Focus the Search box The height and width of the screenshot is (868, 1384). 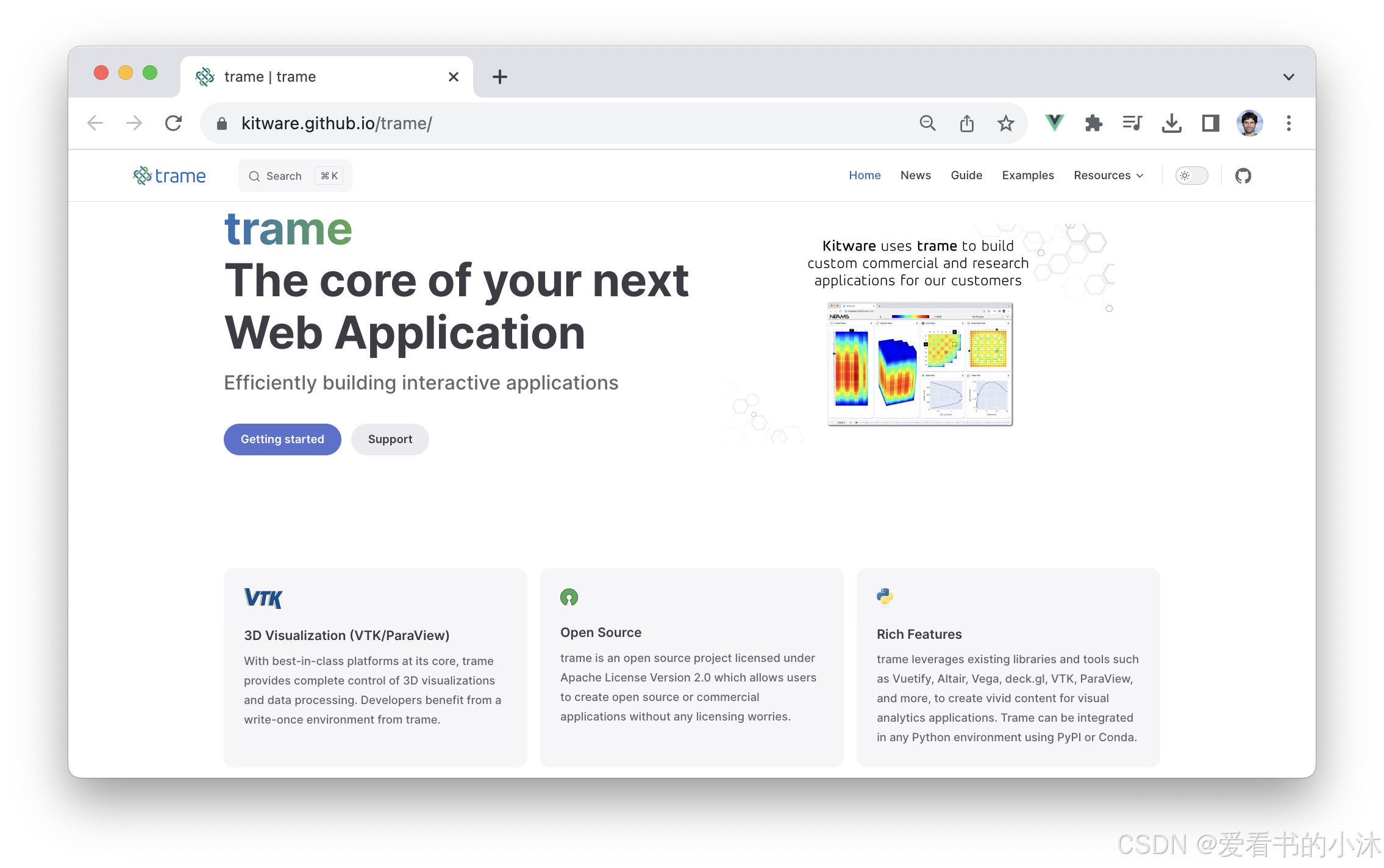pos(295,176)
